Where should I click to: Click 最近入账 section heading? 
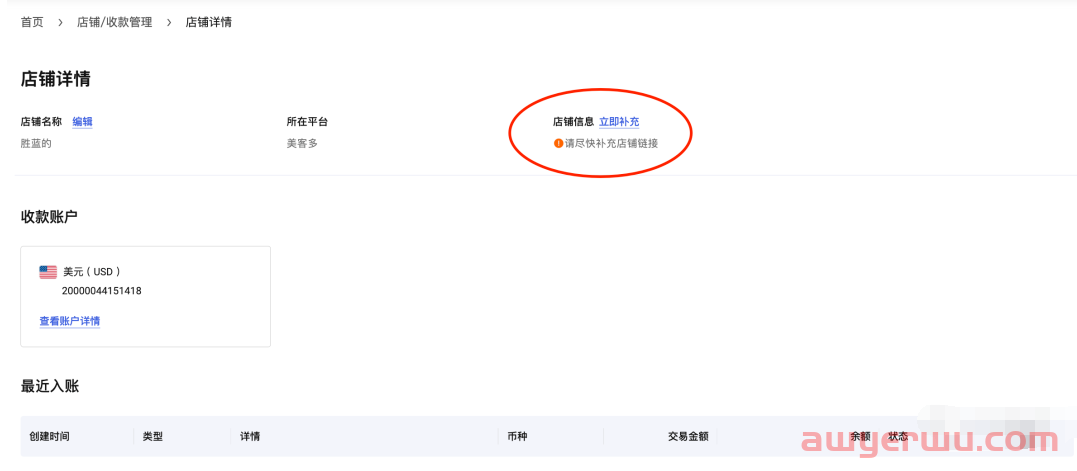click(50, 387)
